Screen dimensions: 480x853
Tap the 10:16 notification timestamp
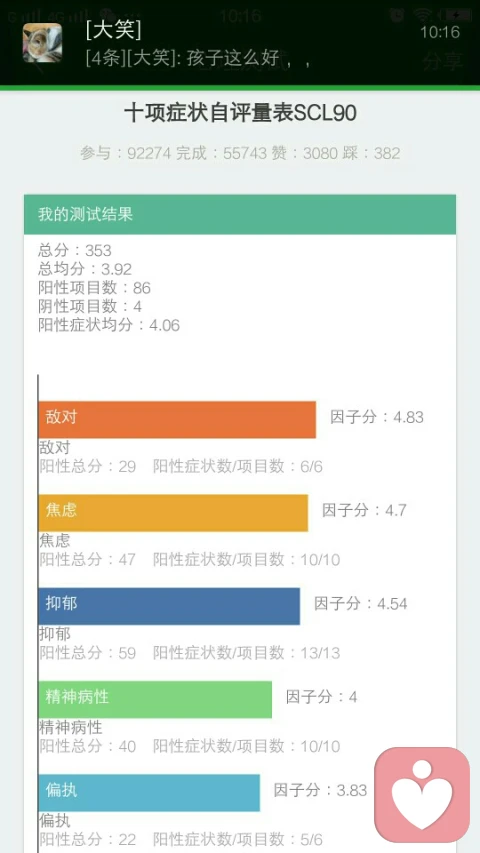[440, 32]
